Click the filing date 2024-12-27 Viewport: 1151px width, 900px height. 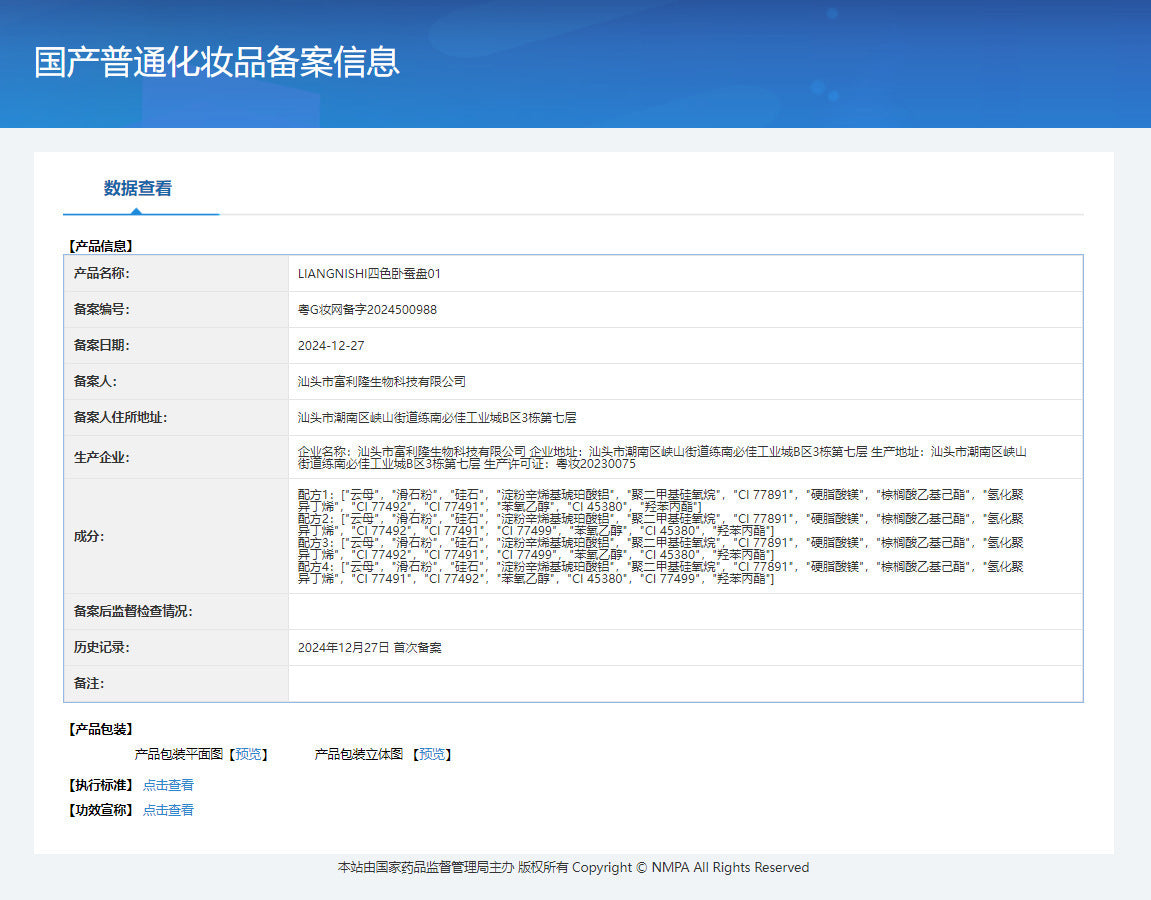tap(331, 346)
